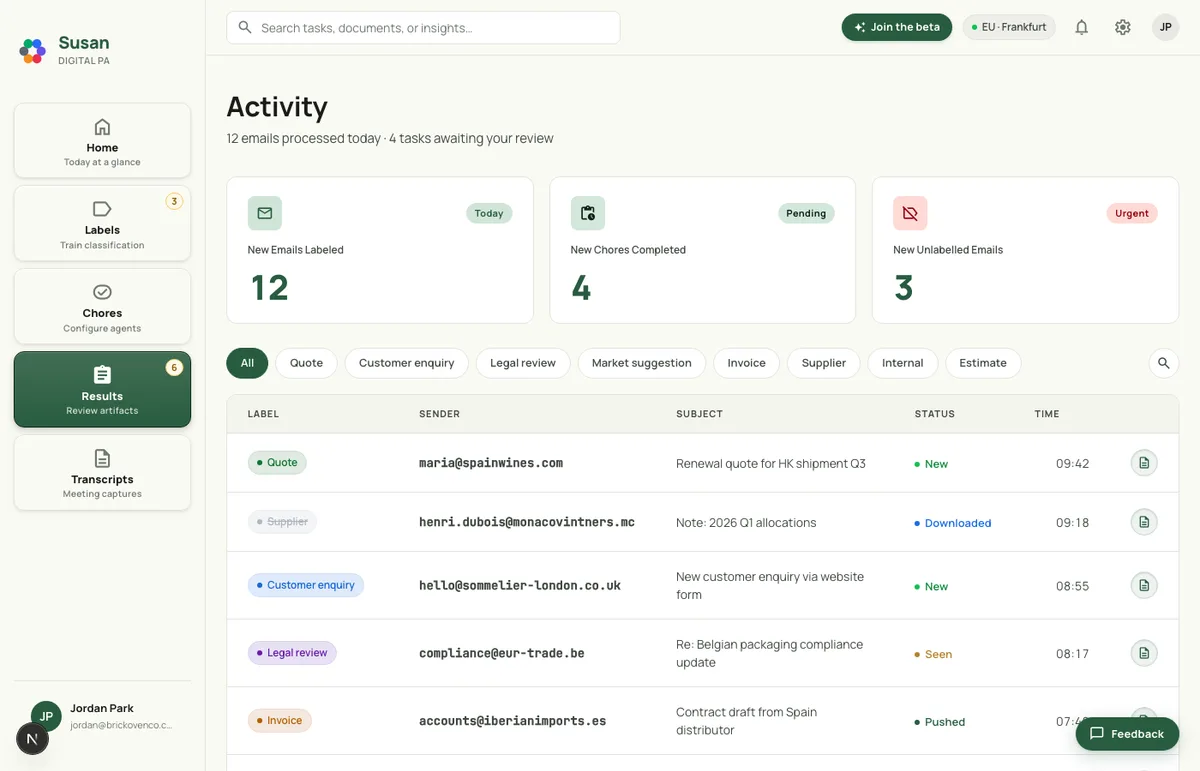Viewport: 1200px width, 771px height.
Task: Click the Invoice label tag in table
Action: (x=279, y=720)
